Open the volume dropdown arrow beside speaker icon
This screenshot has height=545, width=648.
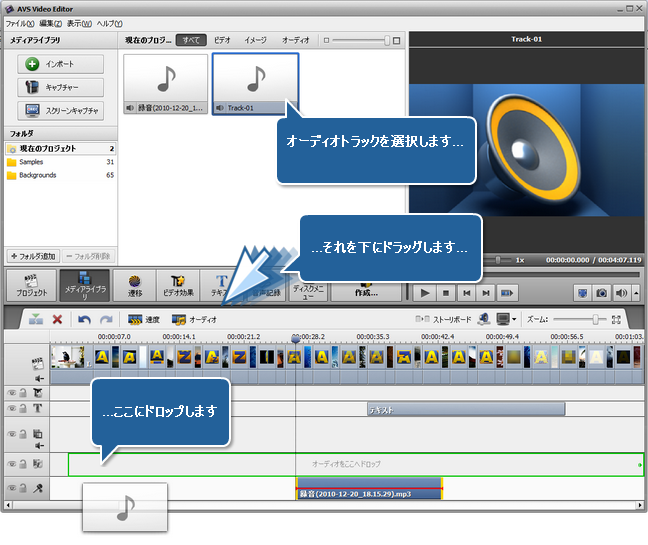click(x=635, y=293)
